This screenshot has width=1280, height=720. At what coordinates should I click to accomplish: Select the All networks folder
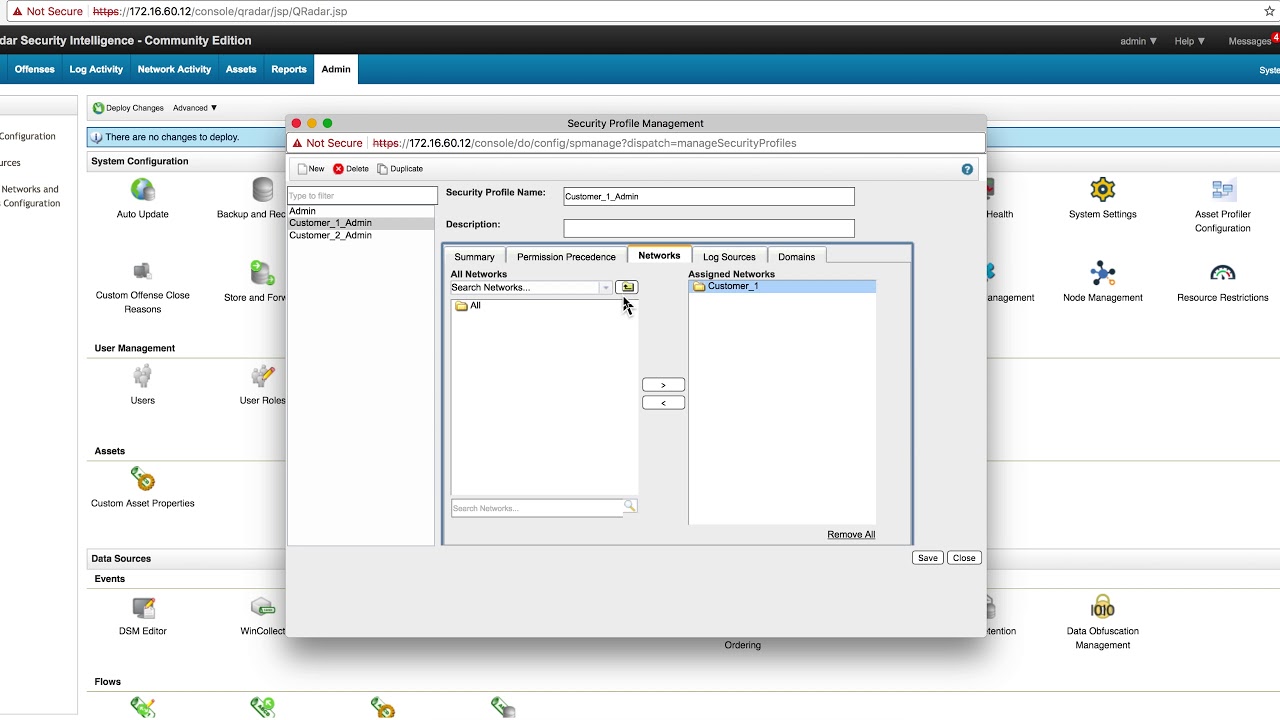(x=468, y=306)
